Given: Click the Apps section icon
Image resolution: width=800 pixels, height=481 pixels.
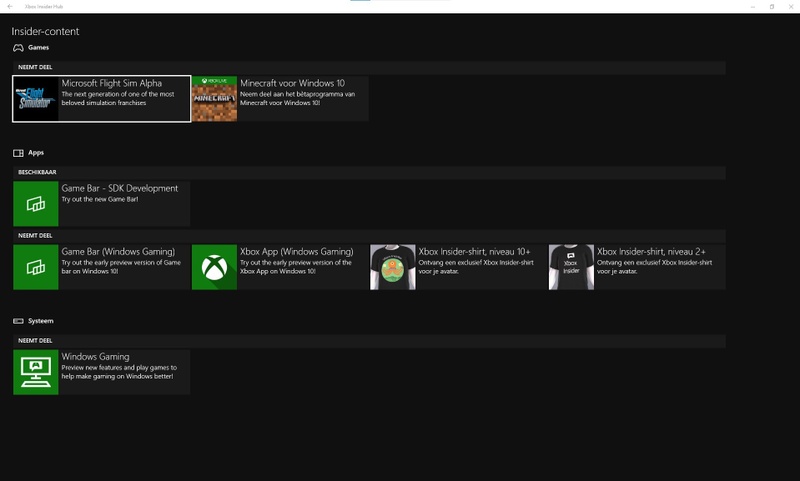Looking at the screenshot, I should pyautogui.click(x=18, y=153).
